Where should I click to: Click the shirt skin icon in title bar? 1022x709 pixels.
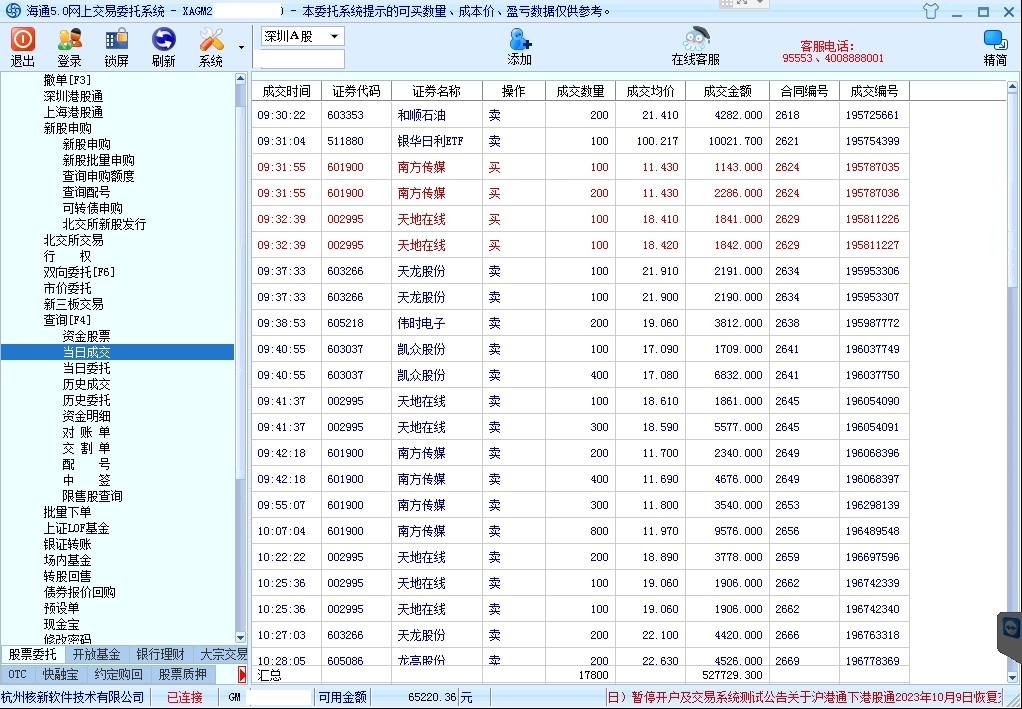931,12
